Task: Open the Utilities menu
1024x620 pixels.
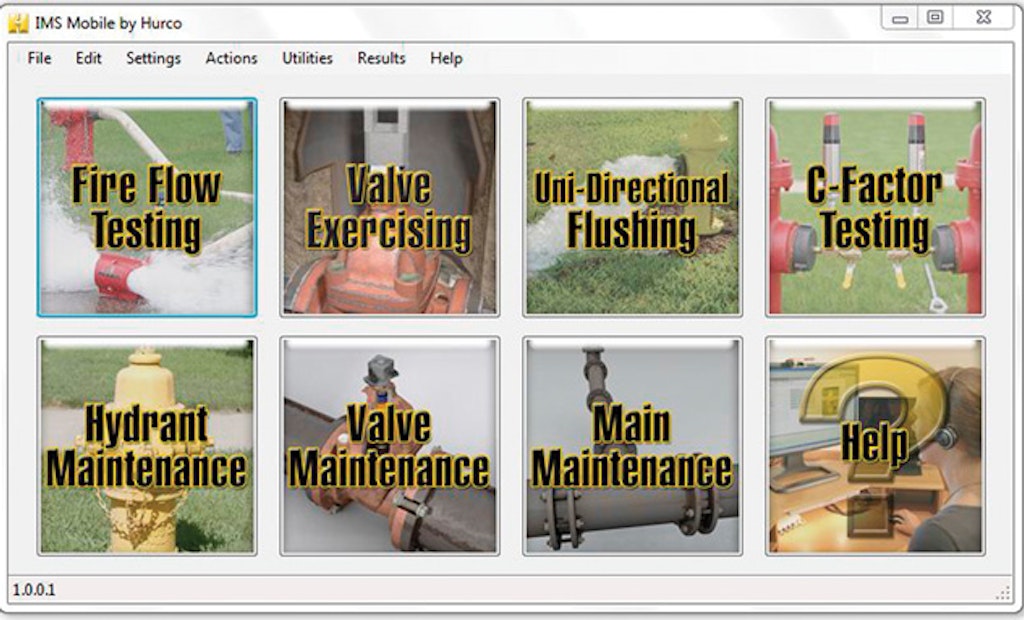Action: tap(307, 58)
